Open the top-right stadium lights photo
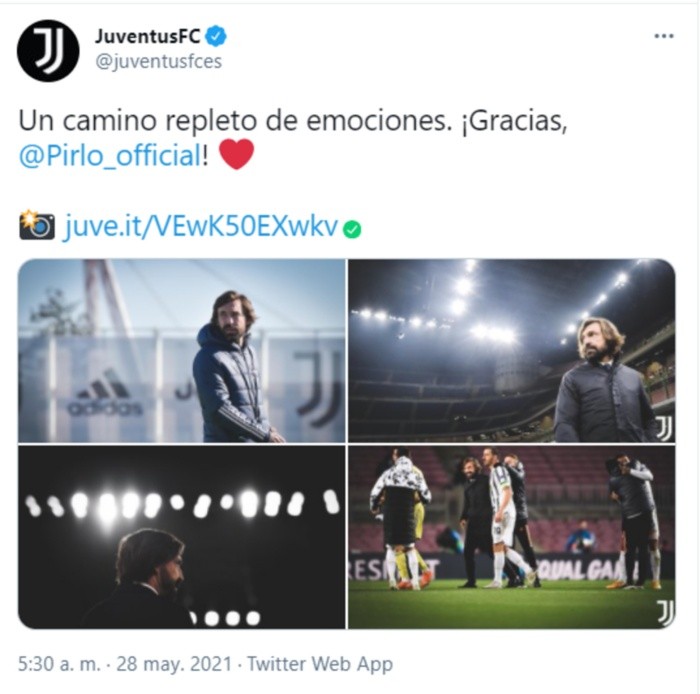700x694 pixels. [512, 351]
